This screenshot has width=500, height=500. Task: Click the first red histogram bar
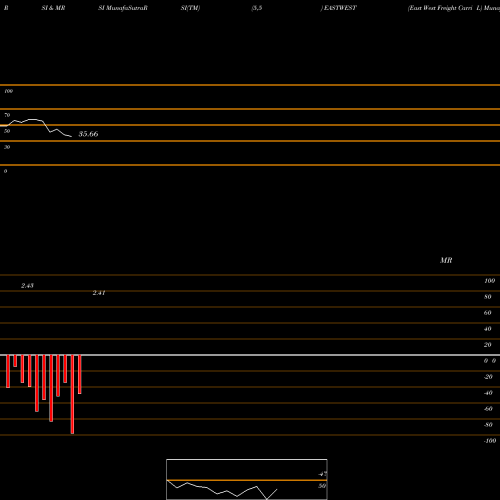(x=8, y=371)
